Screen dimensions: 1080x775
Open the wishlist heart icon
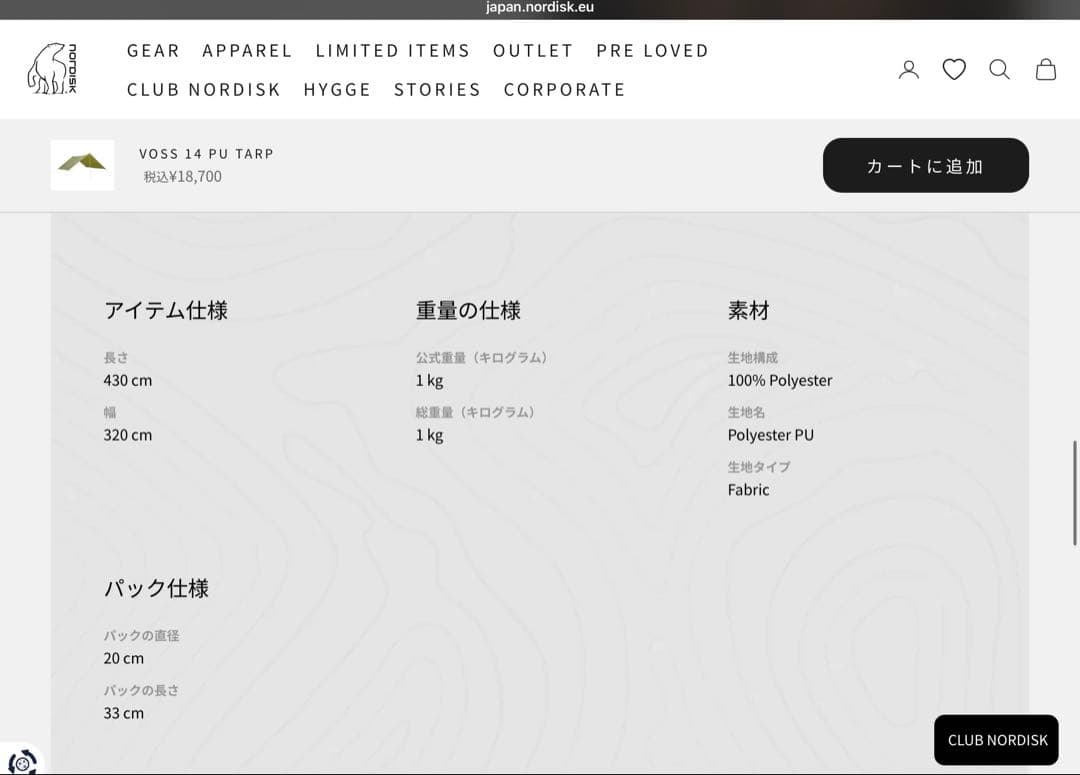[954, 69]
